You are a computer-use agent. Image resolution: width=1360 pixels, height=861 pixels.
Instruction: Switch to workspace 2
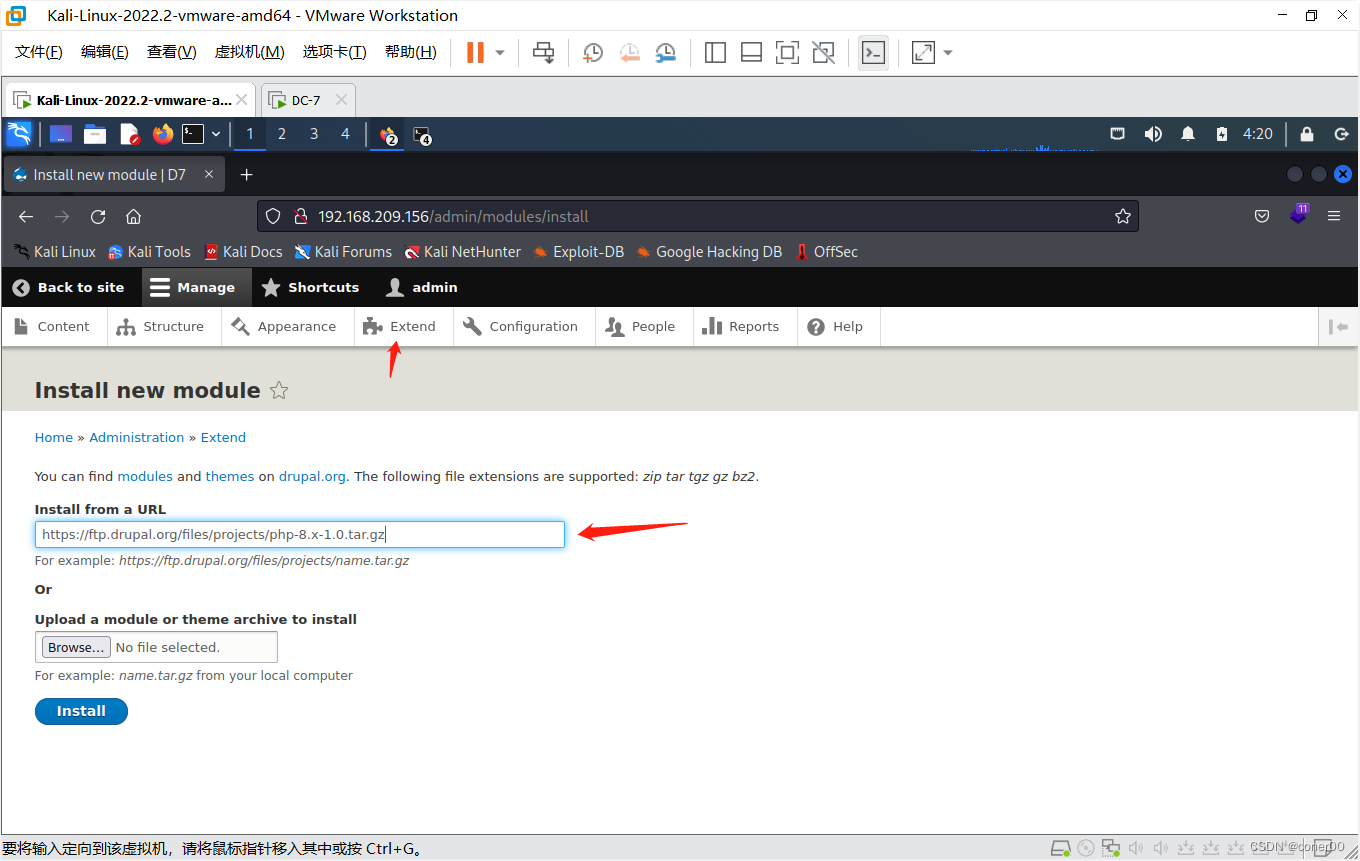click(x=282, y=134)
